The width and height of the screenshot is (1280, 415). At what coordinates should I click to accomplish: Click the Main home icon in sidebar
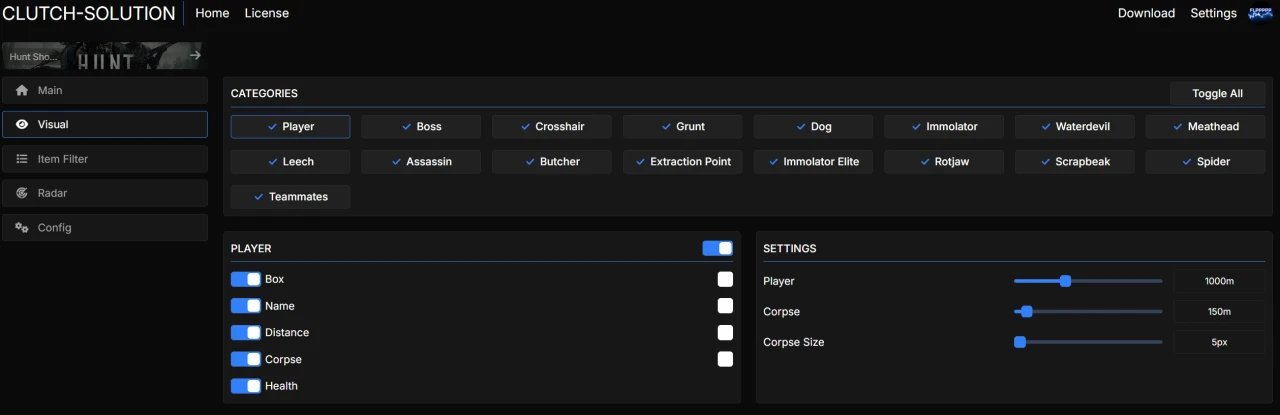coord(22,90)
